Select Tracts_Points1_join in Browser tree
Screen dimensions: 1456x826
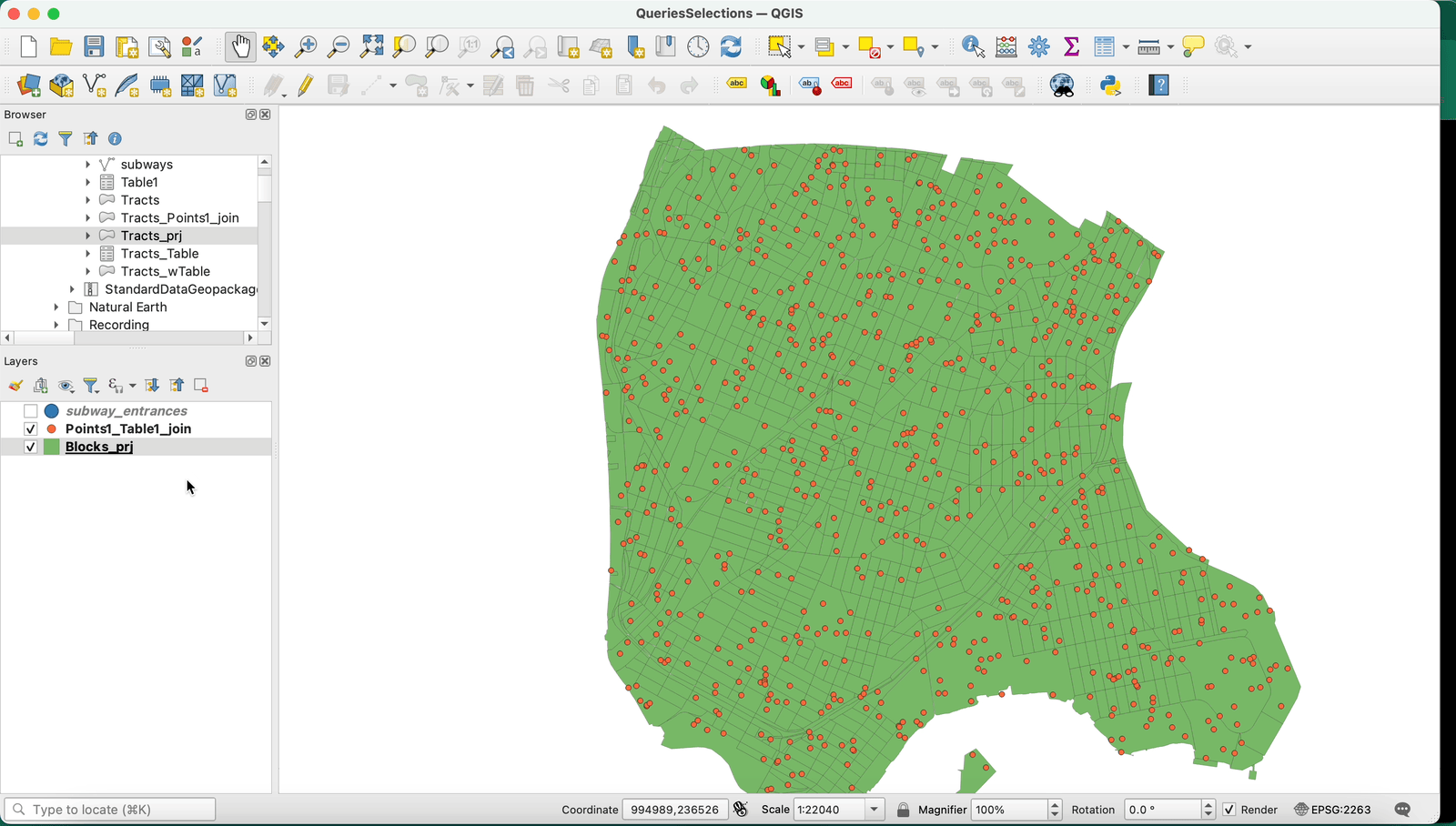click(179, 218)
